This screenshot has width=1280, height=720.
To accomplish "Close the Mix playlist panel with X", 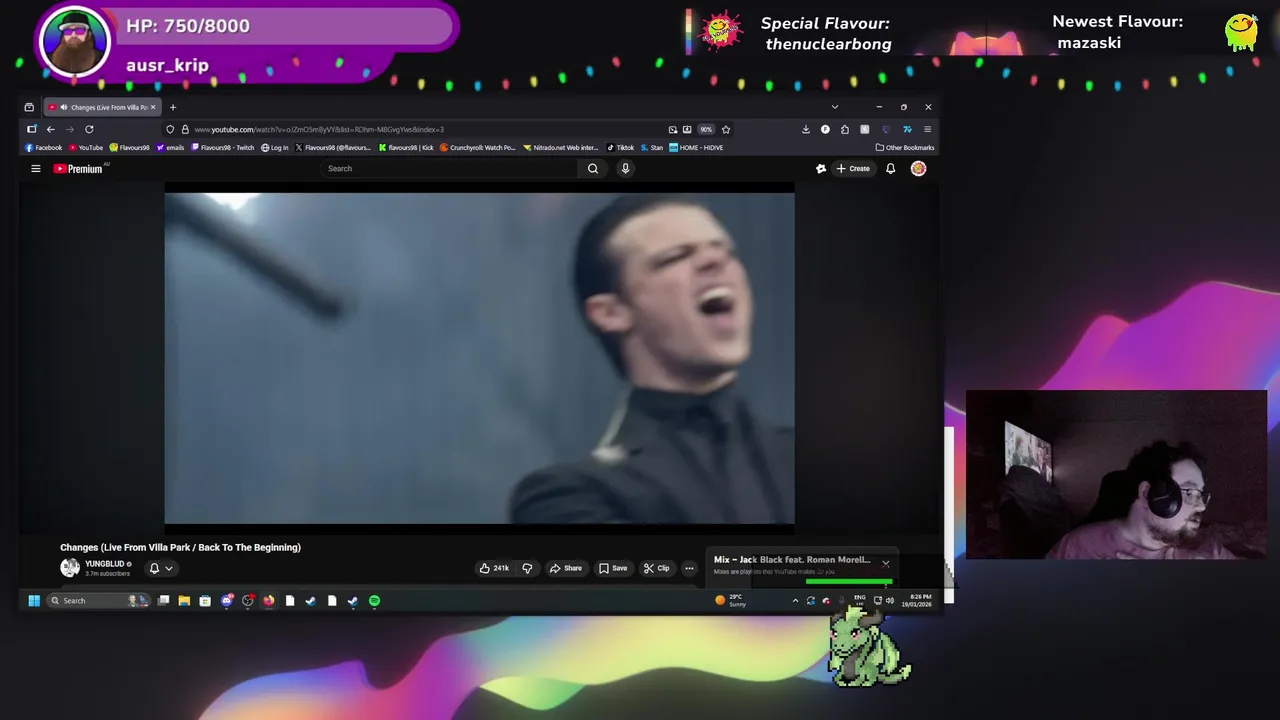I will coord(885,564).
